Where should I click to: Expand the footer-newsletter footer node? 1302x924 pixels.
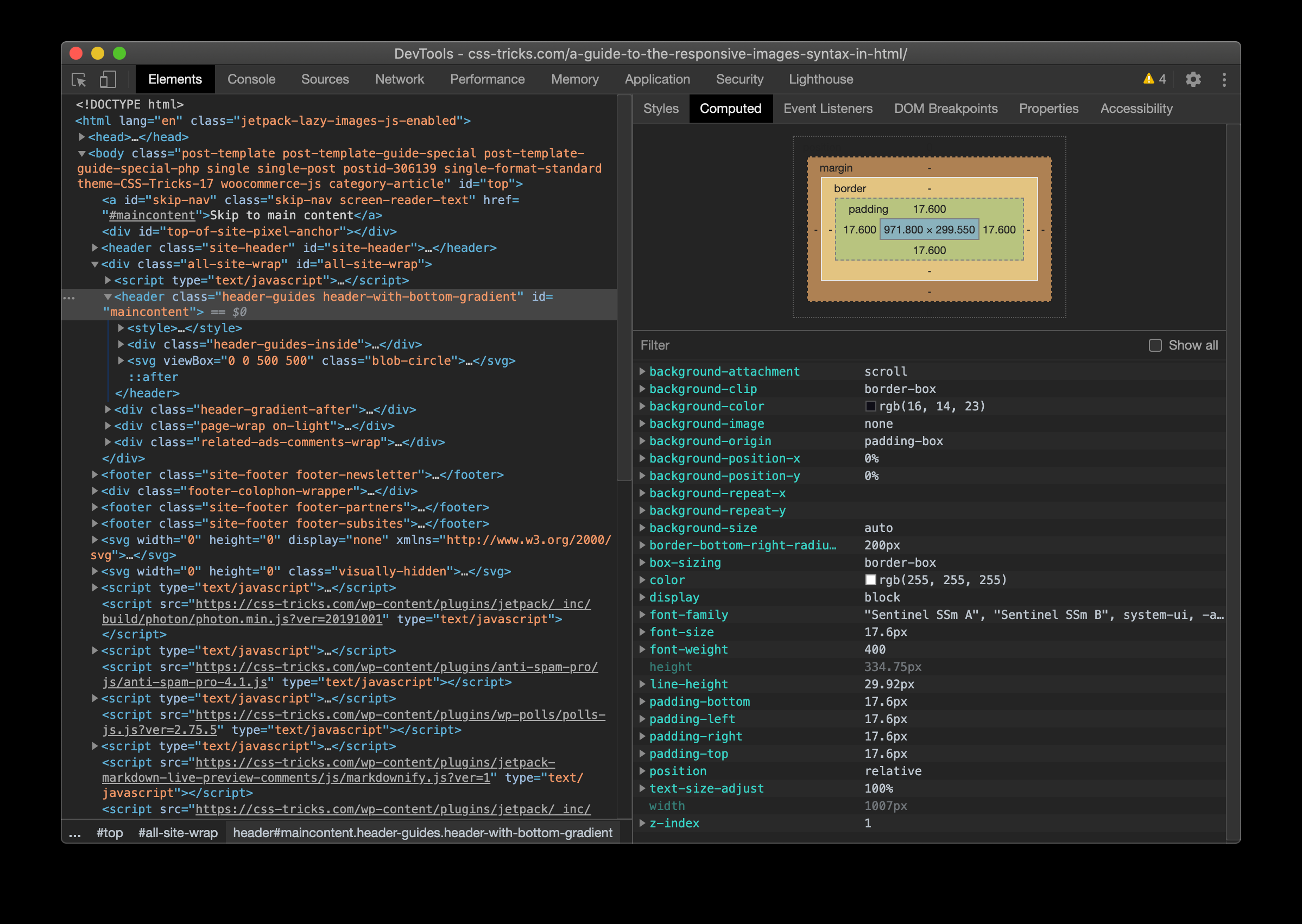(95, 474)
